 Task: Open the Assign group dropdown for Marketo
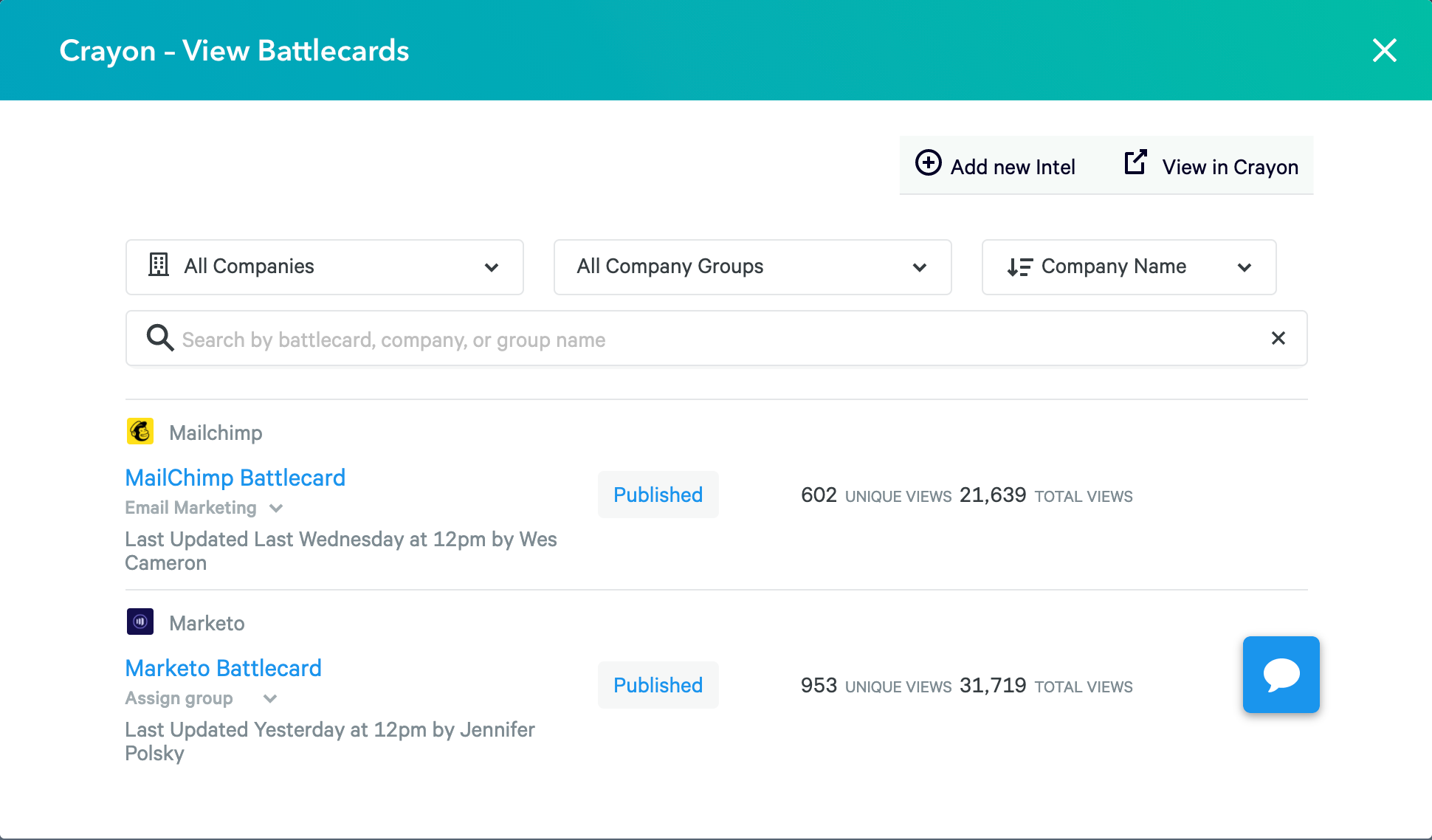tap(270, 698)
